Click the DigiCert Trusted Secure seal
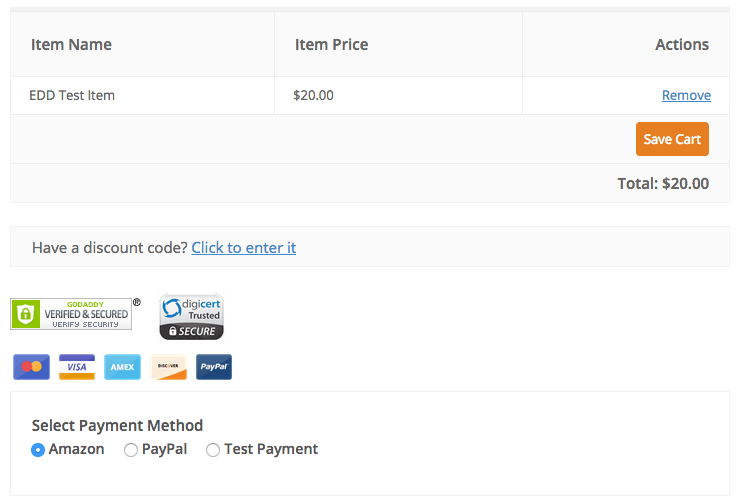 191,317
